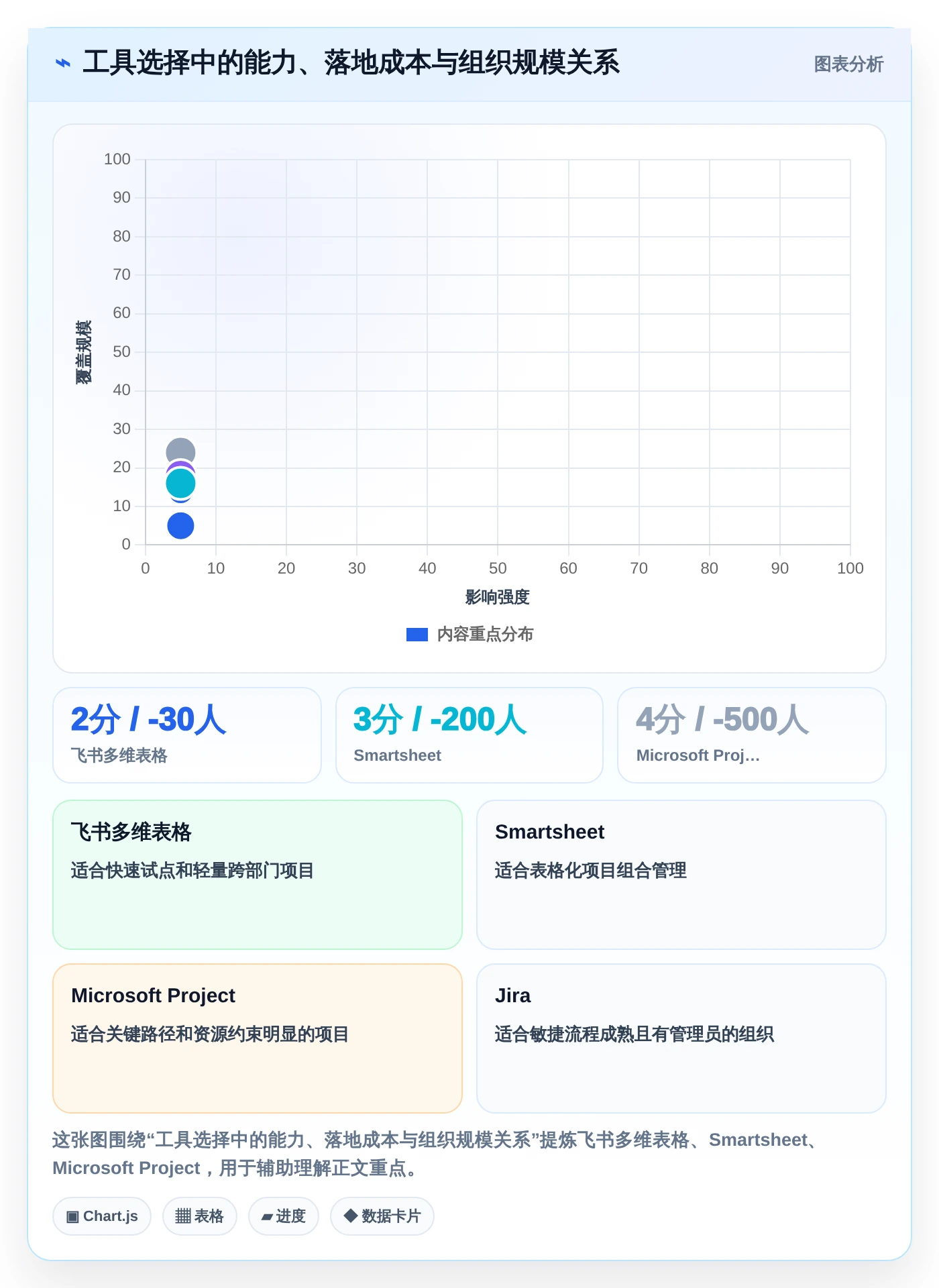Click the 覆盖规模 y-axis title
939x1288 pixels.
pyautogui.click(x=83, y=352)
